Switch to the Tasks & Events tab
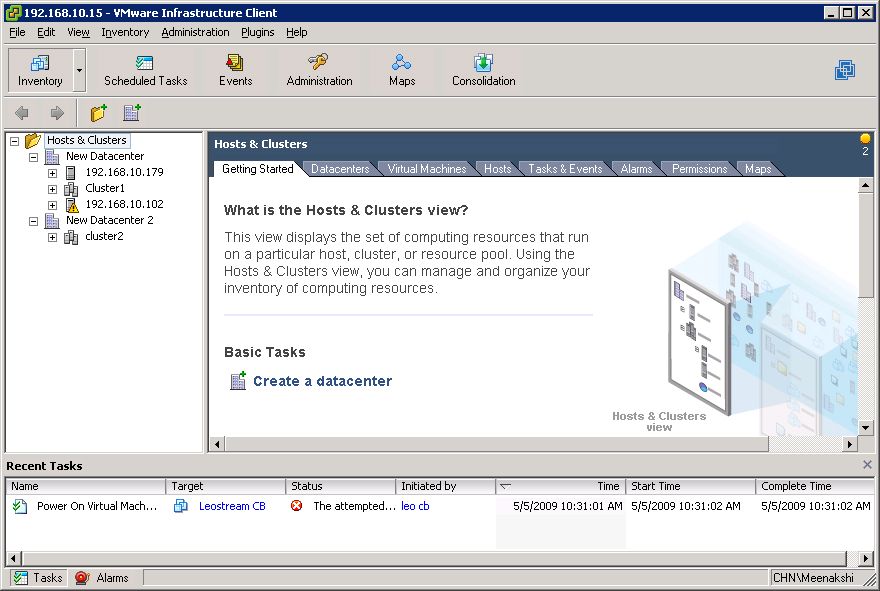880x591 pixels. click(565, 169)
